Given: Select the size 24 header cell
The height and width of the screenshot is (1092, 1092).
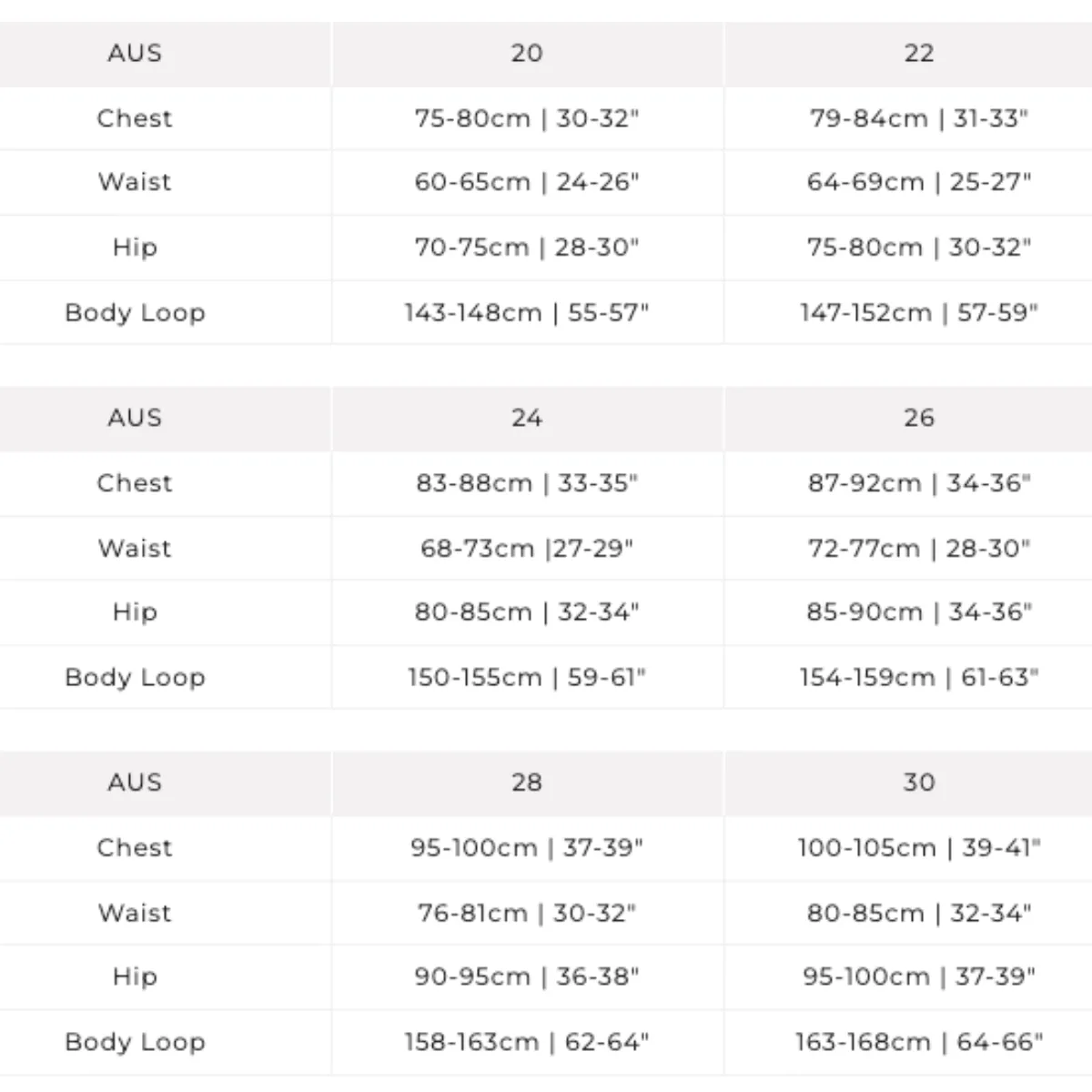Looking at the screenshot, I should pos(527,419).
